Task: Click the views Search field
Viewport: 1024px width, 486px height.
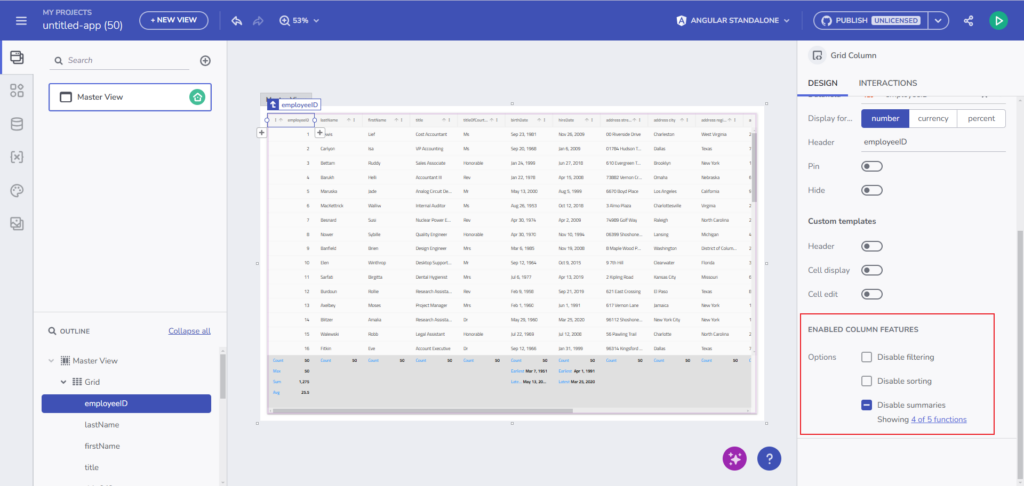Action: 118,60
